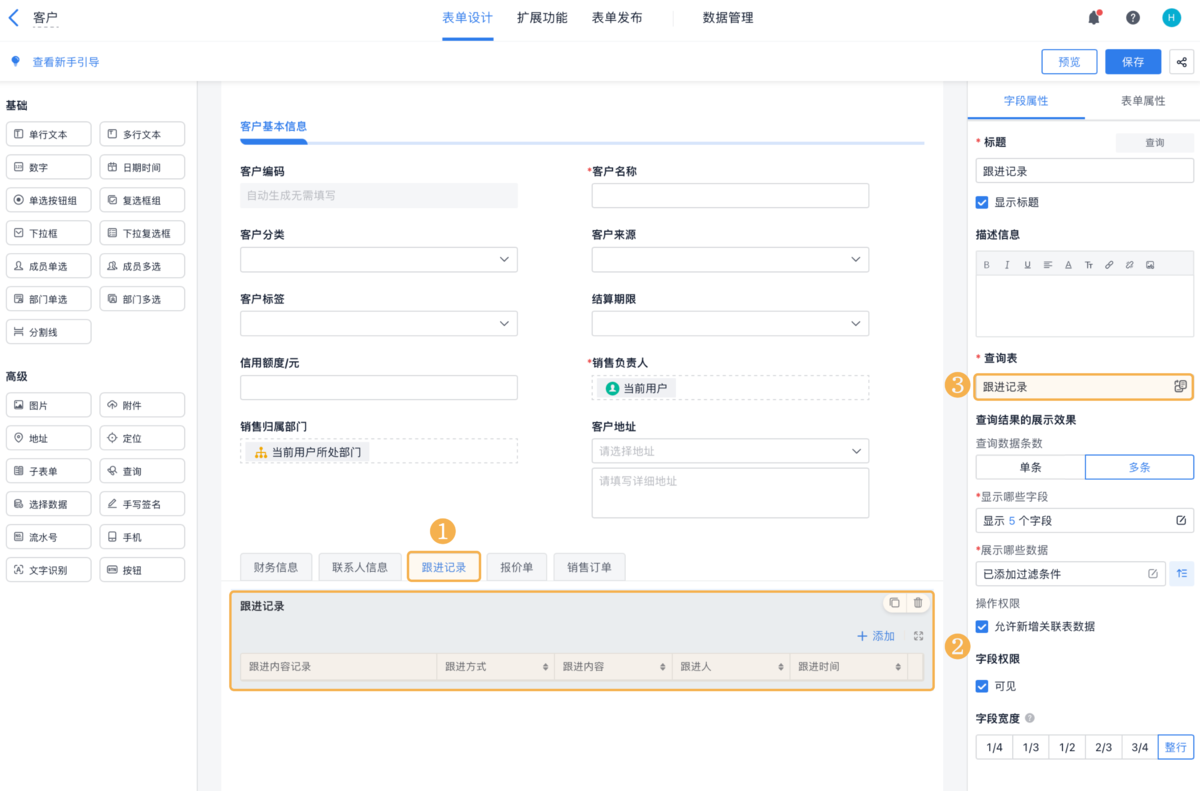Edit the displayed fields via its icon
Viewport: 1200px width, 791px height.
click(1180, 520)
